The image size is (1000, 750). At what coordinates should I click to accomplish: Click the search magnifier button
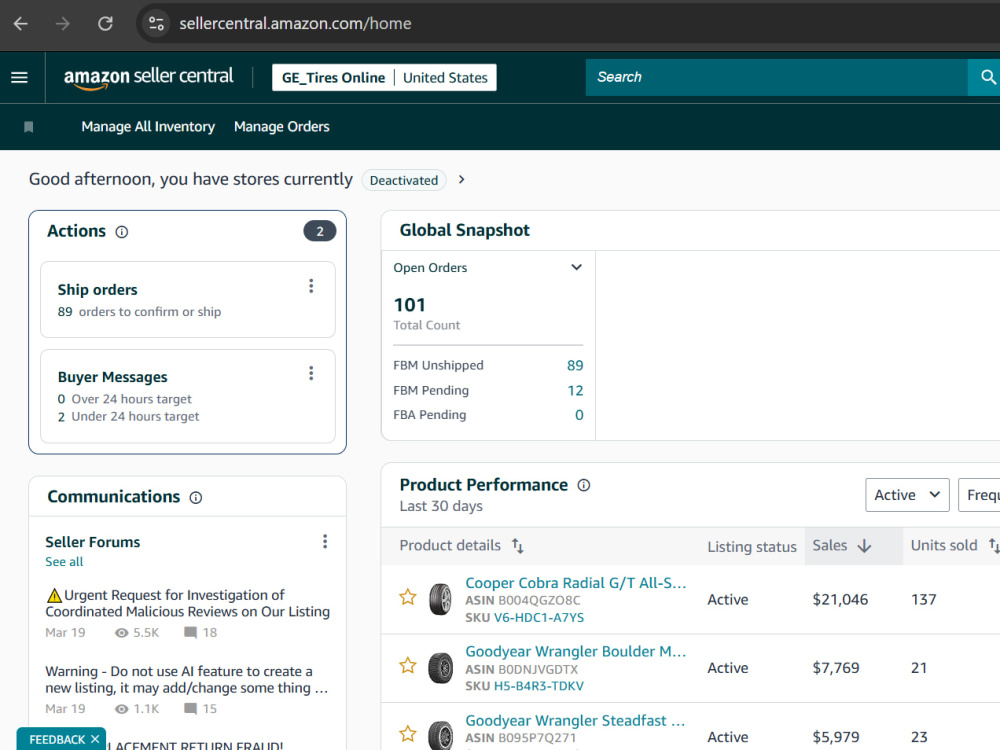click(987, 77)
